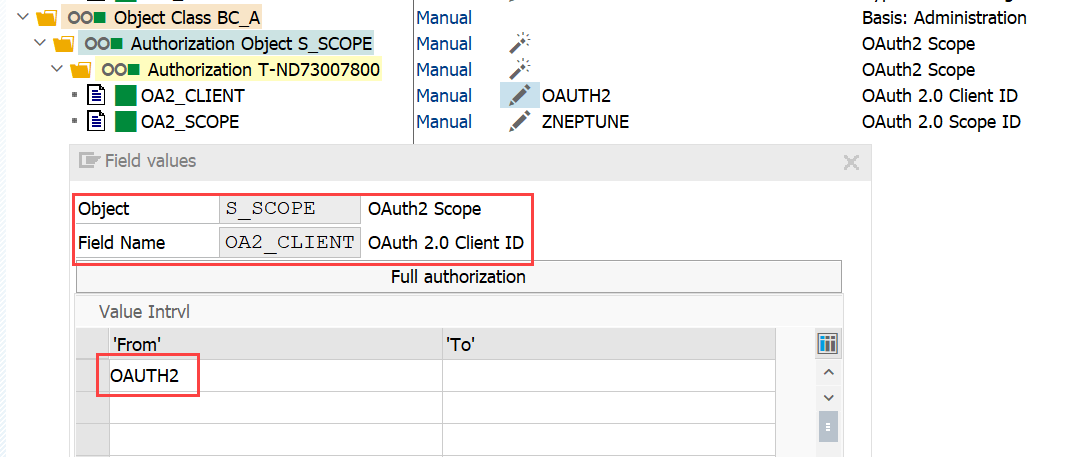Select Authorization T-ND73007800 tree label
Screen dimensions: 1068x457
pyautogui.click(x=264, y=69)
